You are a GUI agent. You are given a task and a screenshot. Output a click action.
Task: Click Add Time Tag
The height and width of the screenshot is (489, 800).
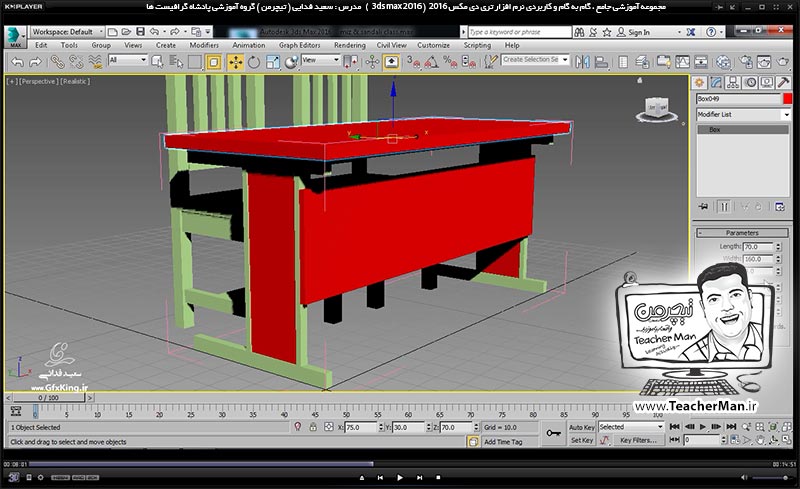[x=503, y=442]
